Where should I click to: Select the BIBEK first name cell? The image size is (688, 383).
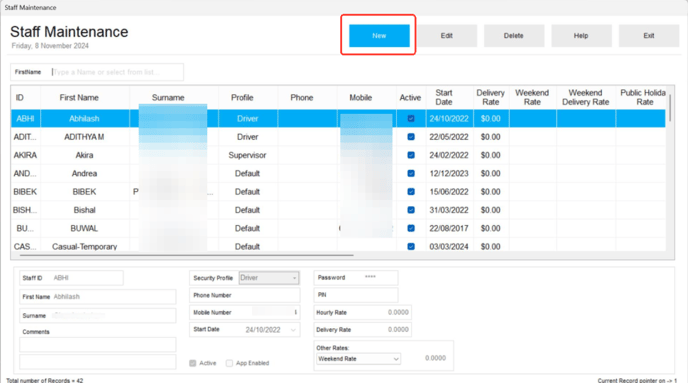click(85, 192)
